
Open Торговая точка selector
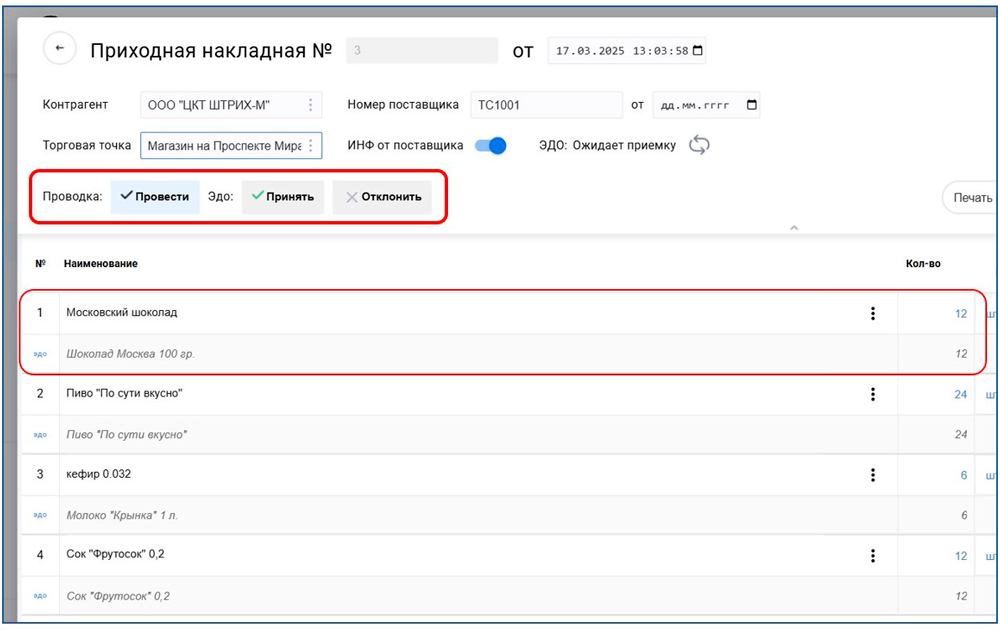[311, 146]
